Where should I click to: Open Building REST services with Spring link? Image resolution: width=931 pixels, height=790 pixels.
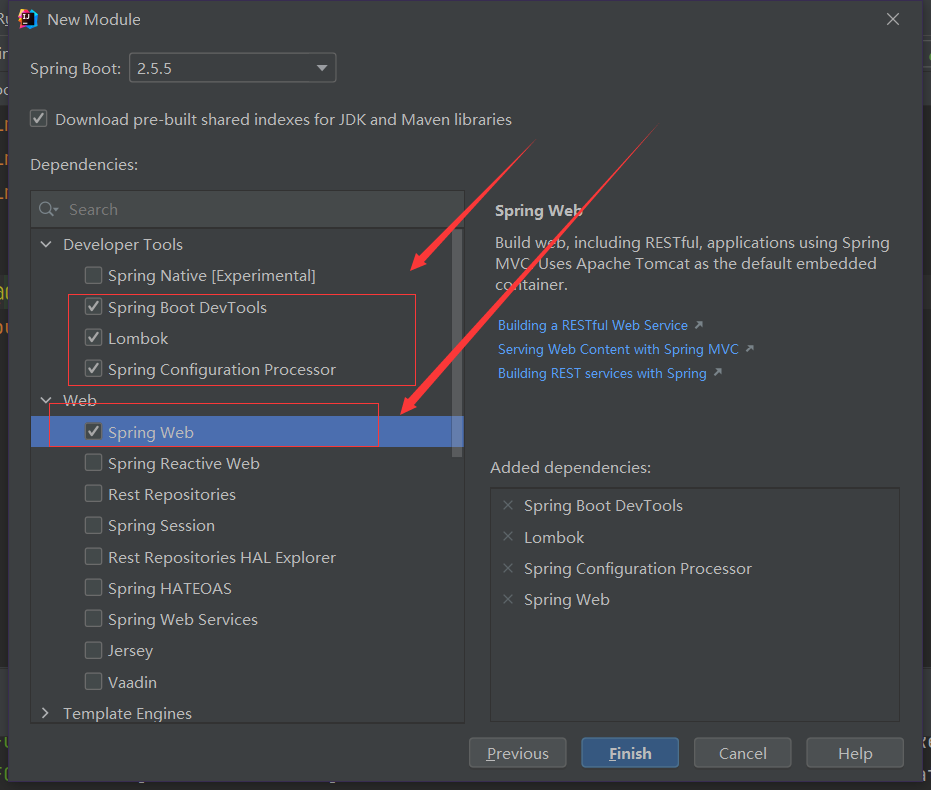coord(602,373)
